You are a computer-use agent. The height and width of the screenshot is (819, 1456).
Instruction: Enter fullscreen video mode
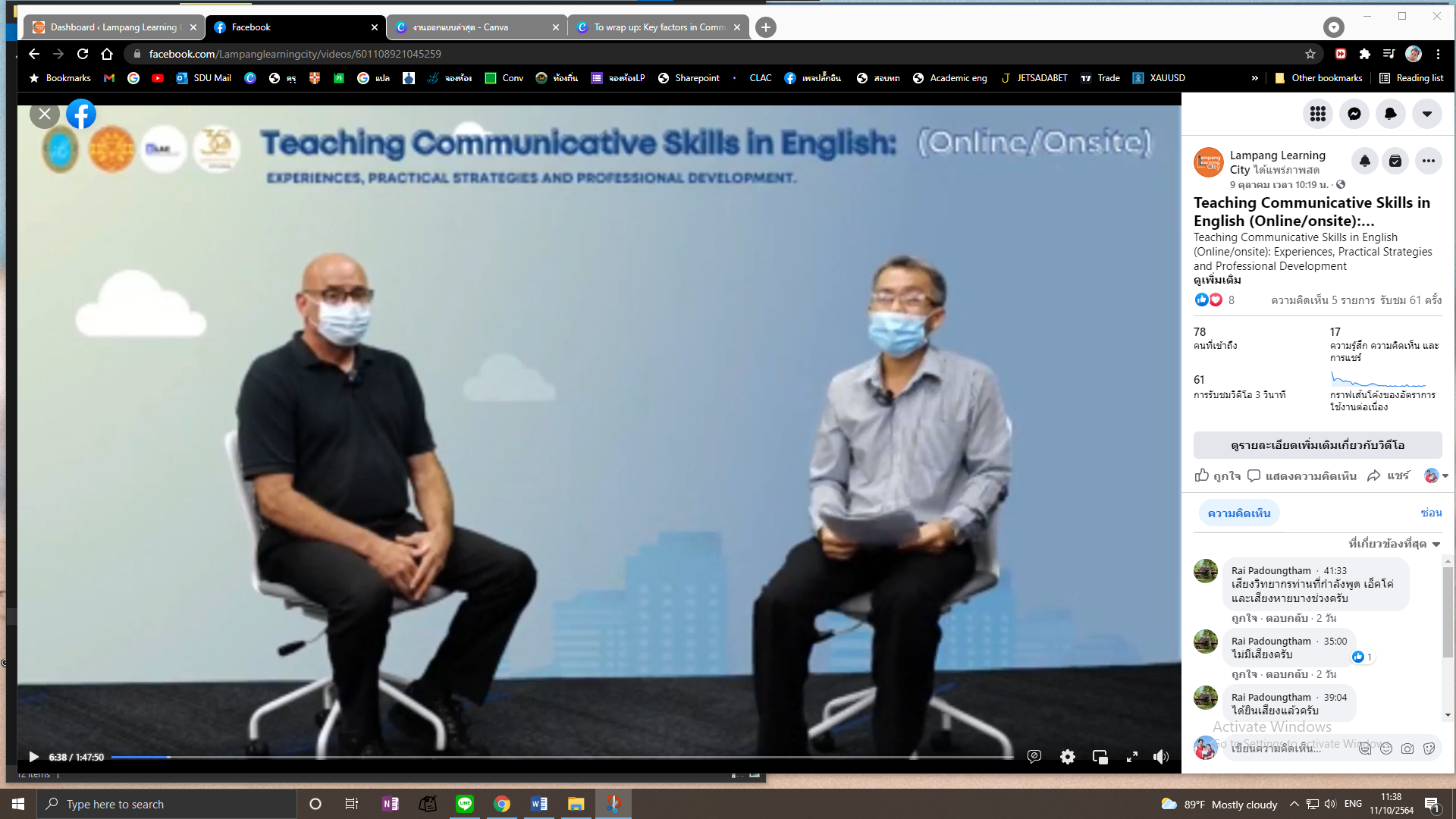pos(1131,757)
